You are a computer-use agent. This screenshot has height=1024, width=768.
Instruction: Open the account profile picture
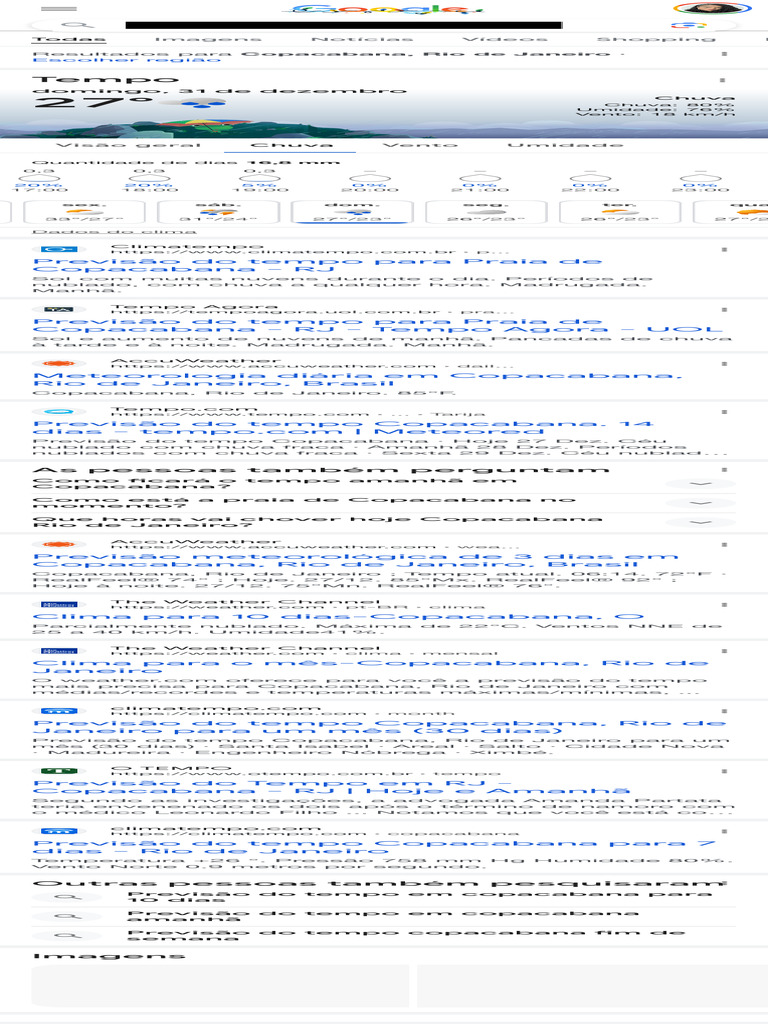click(x=712, y=8)
